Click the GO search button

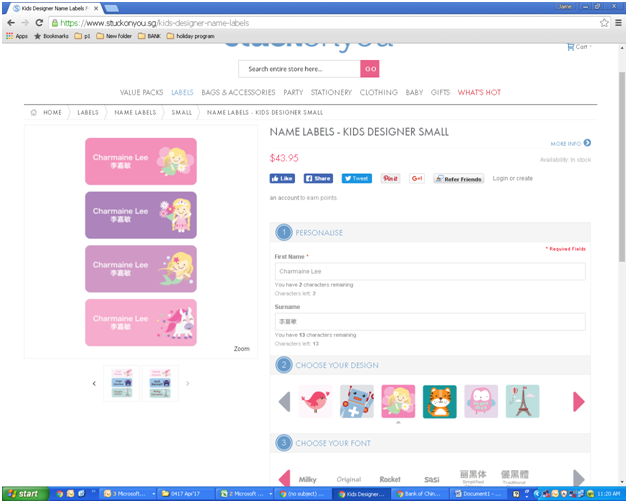click(x=370, y=69)
